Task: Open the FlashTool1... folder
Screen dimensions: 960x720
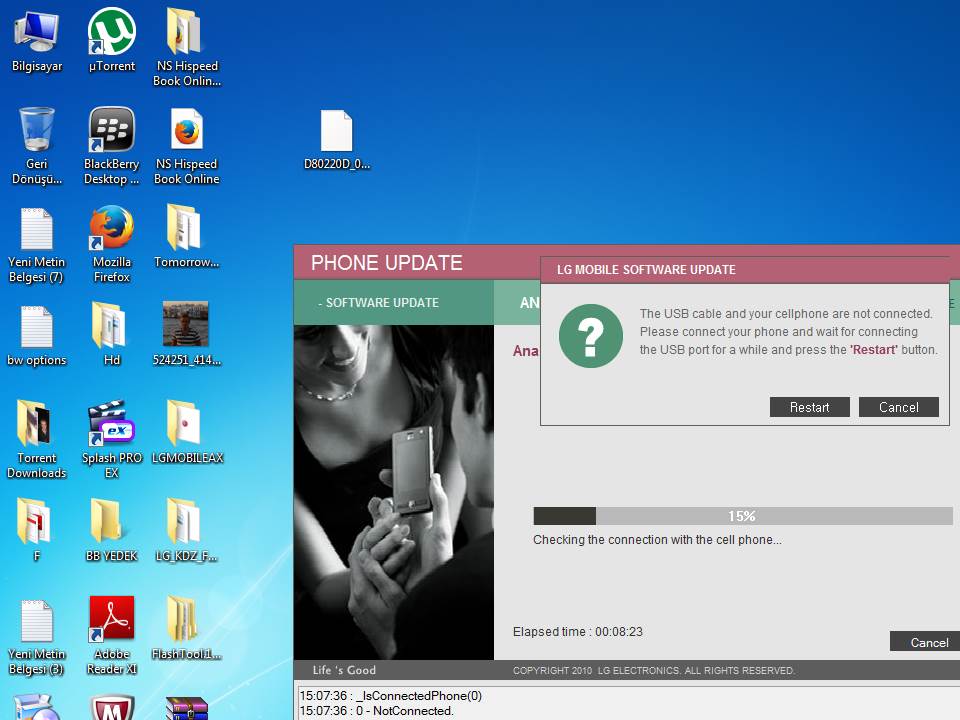Action: (x=187, y=628)
